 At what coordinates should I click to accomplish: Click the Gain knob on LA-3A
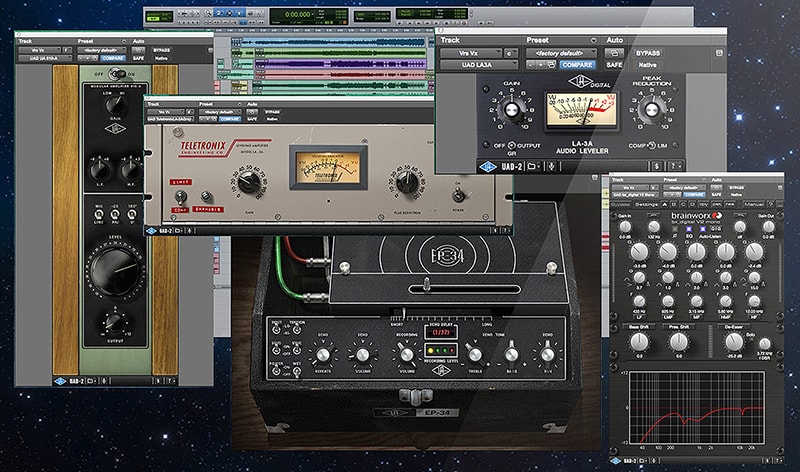click(x=511, y=110)
